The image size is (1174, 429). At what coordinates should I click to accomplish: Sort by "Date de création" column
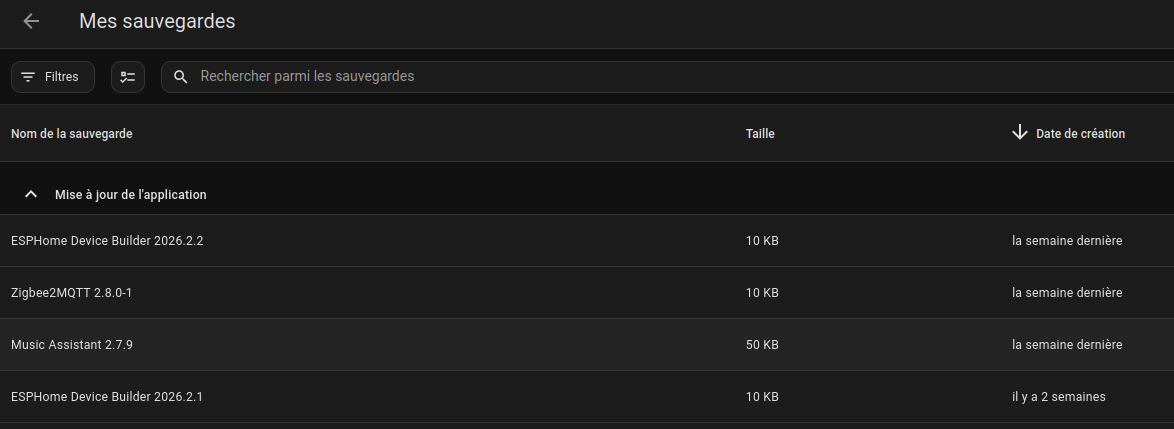coord(1080,134)
